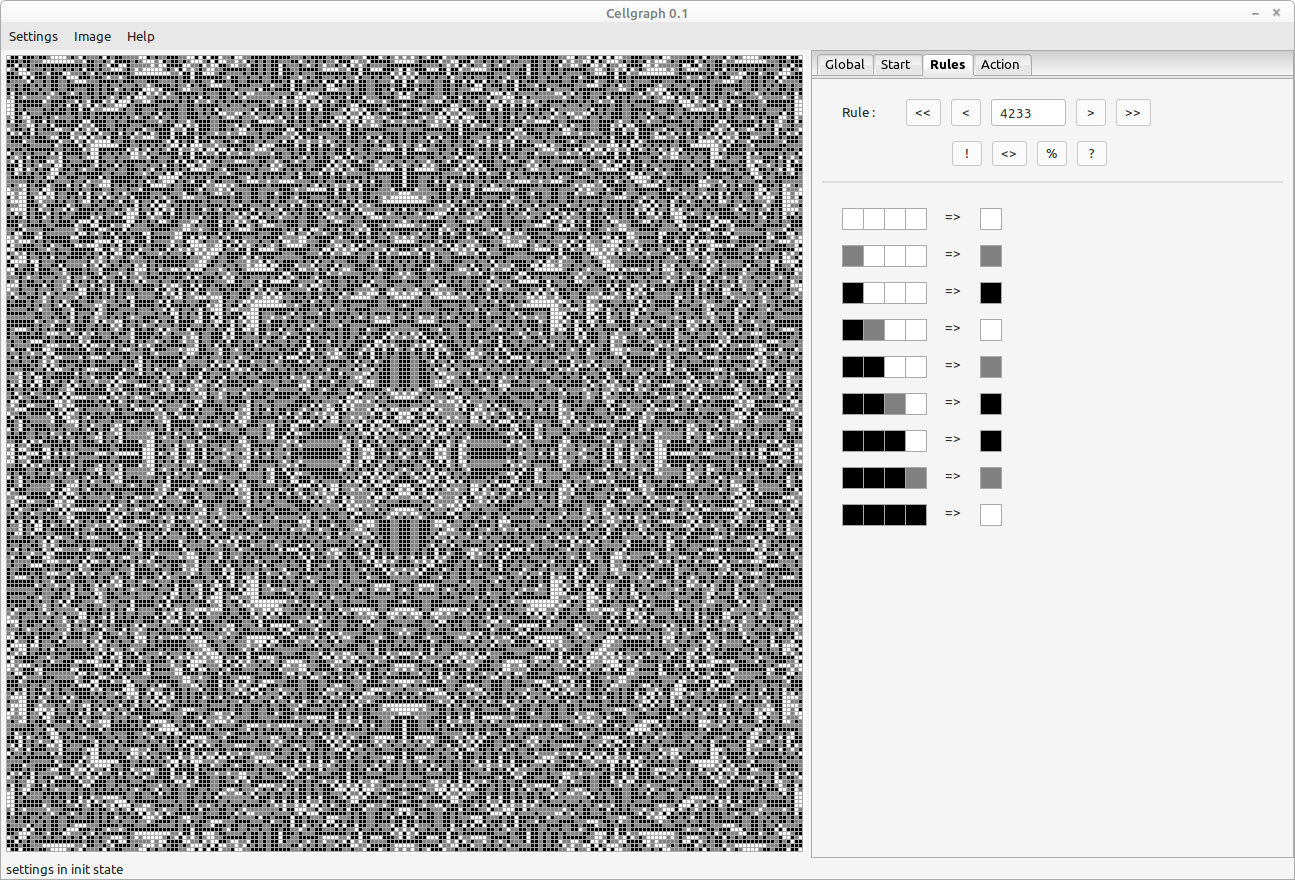
Task: Open the Image menu
Action: point(92,36)
